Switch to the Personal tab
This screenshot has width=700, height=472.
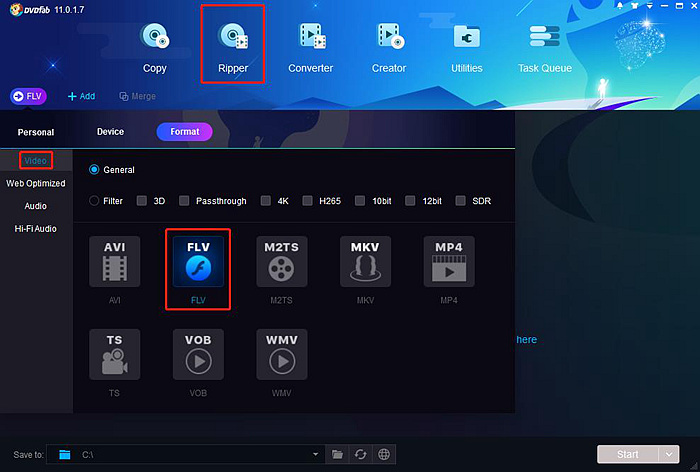36,132
